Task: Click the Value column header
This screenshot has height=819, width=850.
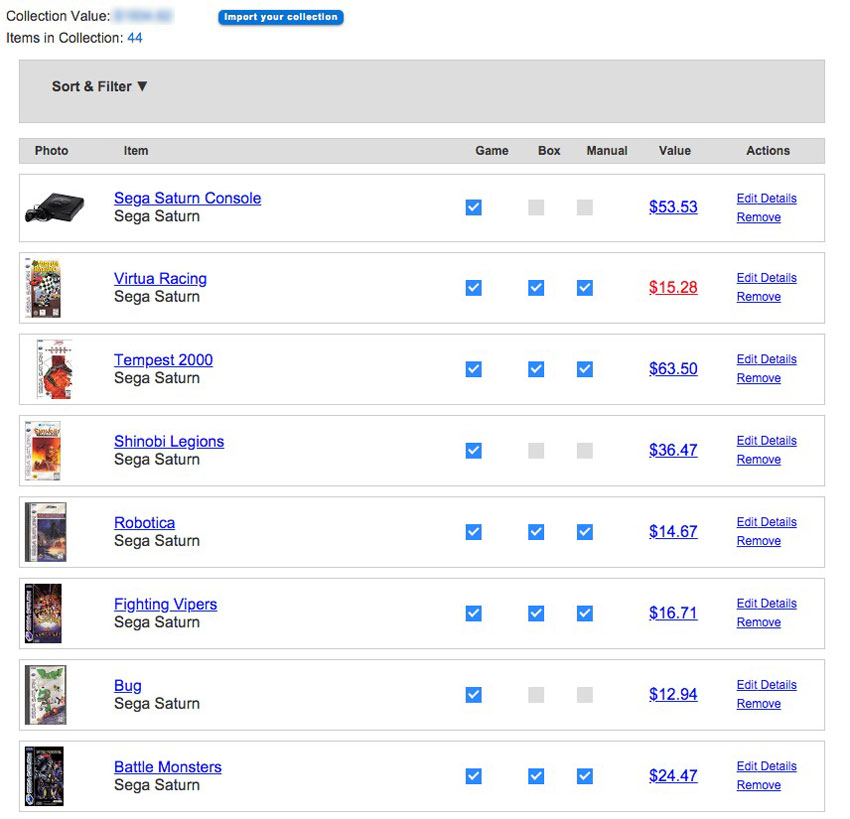Action: (x=674, y=151)
